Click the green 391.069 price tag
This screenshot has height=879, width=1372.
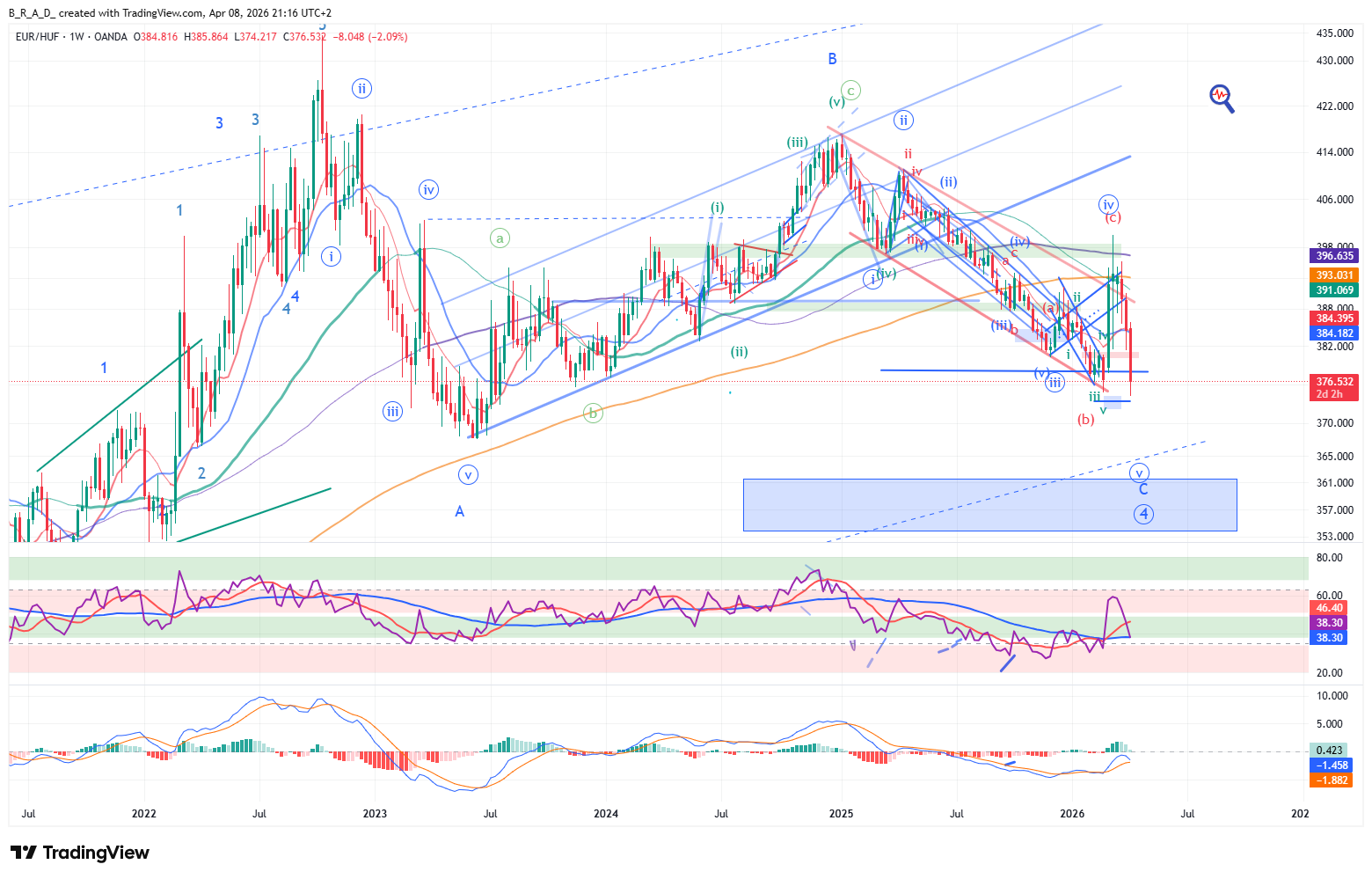1334,290
